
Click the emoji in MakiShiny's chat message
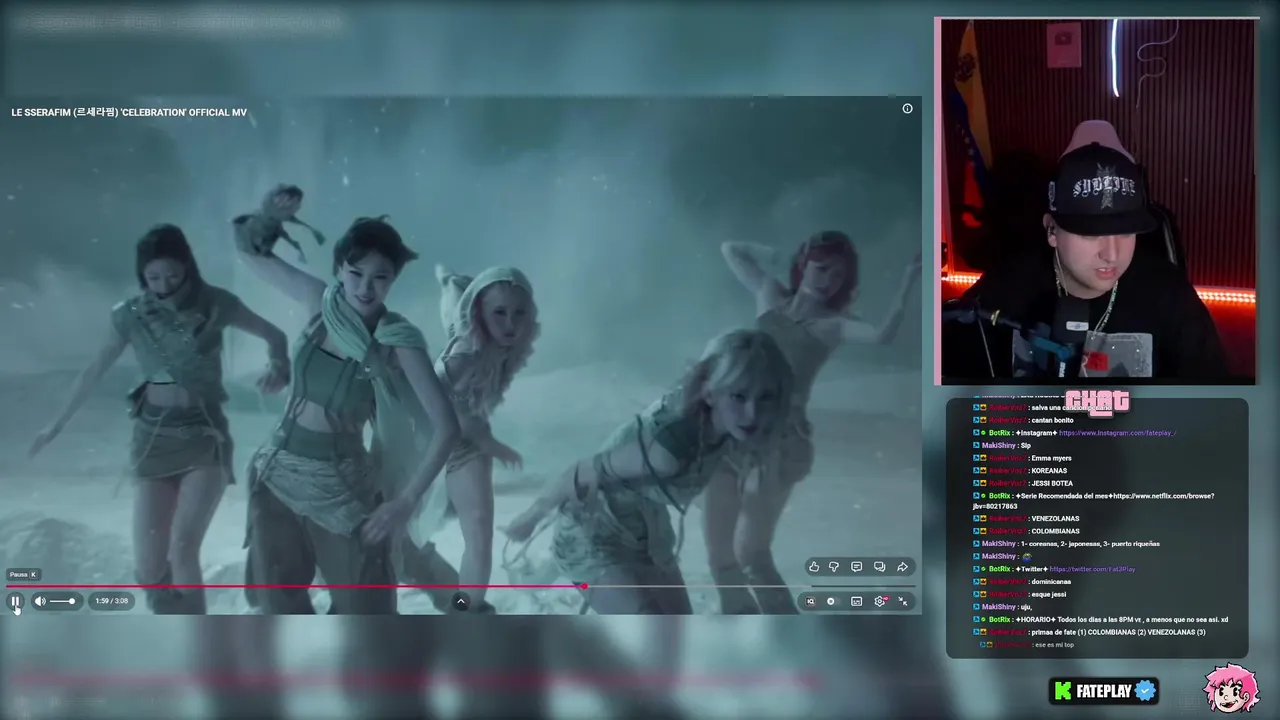click(x=1026, y=557)
